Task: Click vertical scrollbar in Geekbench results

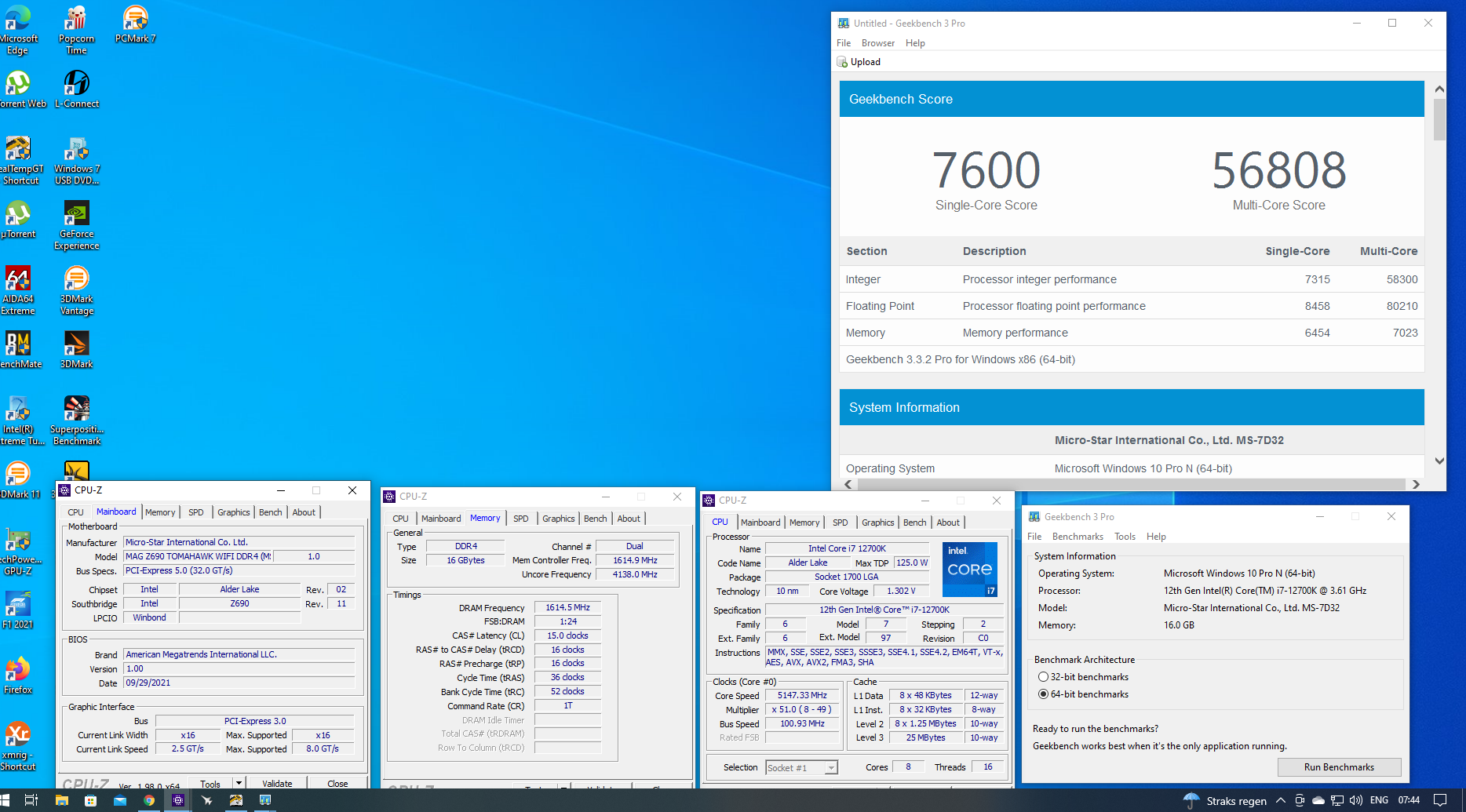Action: [x=1439, y=118]
